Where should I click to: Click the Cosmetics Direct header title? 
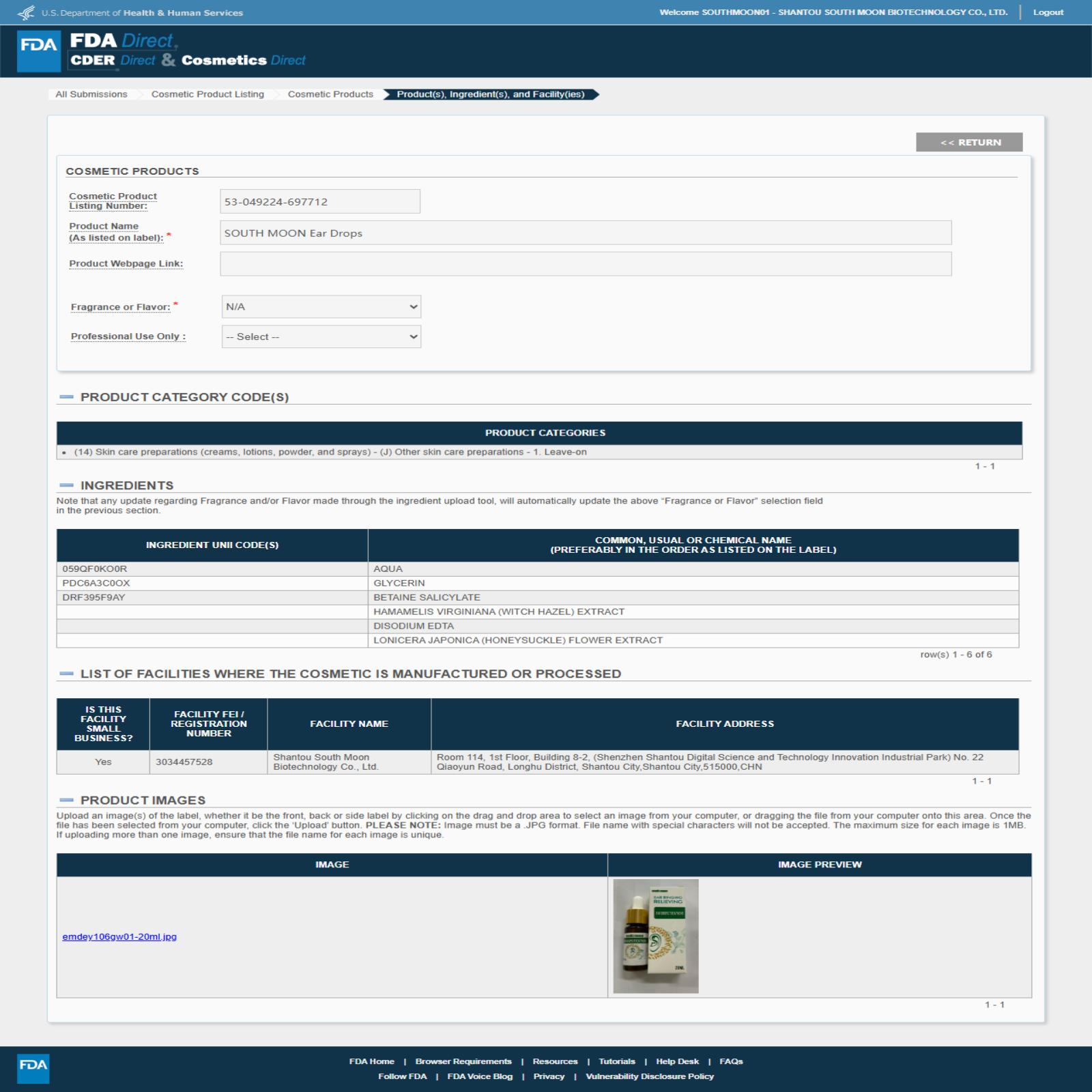point(244,60)
